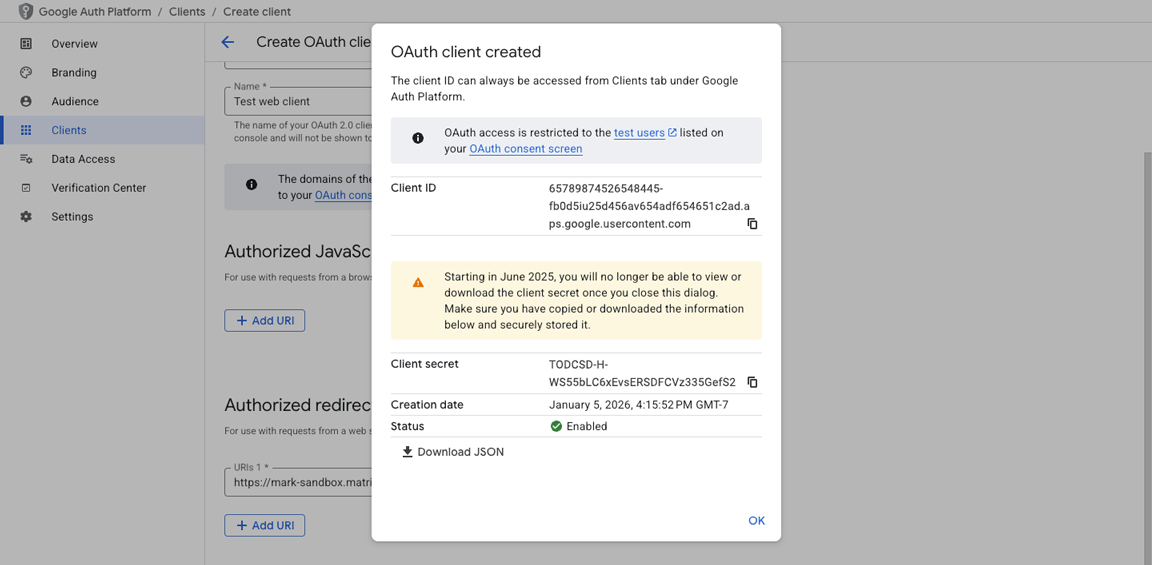Copy the Client secret value
The height and width of the screenshot is (565, 1152).
click(752, 382)
